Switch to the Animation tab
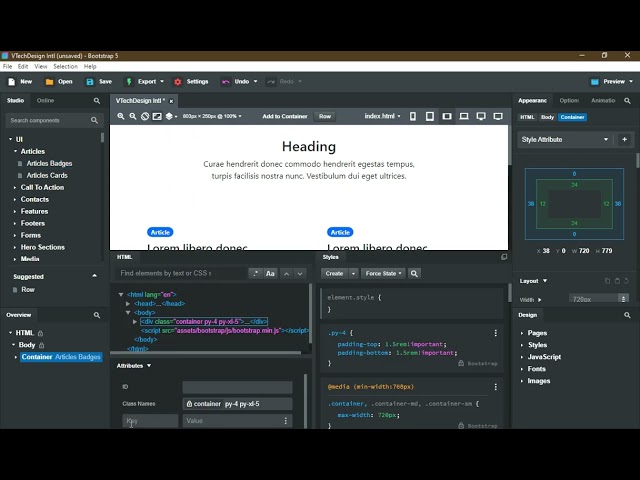Viewport: 640px width, 480px height. (603, 100)
